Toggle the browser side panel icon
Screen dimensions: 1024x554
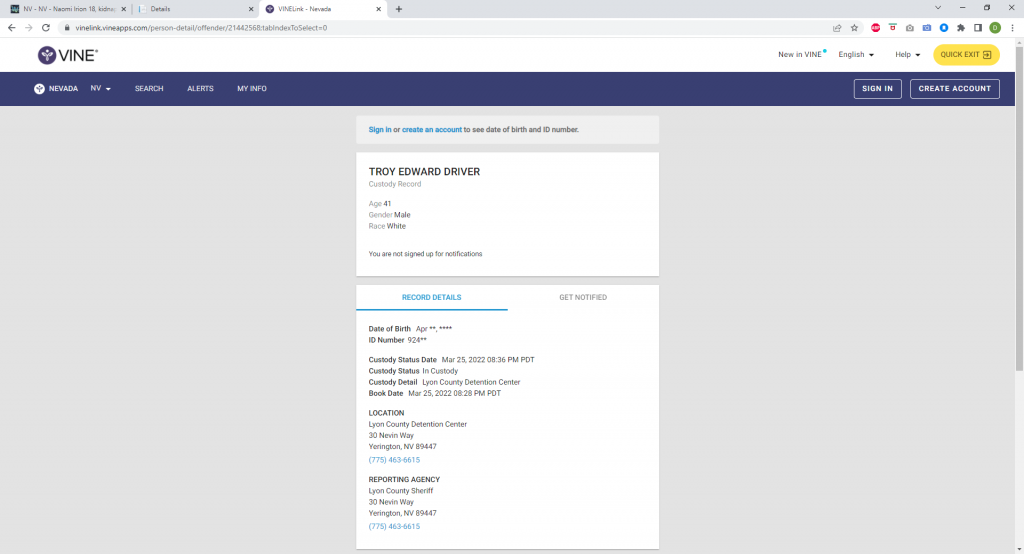tap(978, 28)
